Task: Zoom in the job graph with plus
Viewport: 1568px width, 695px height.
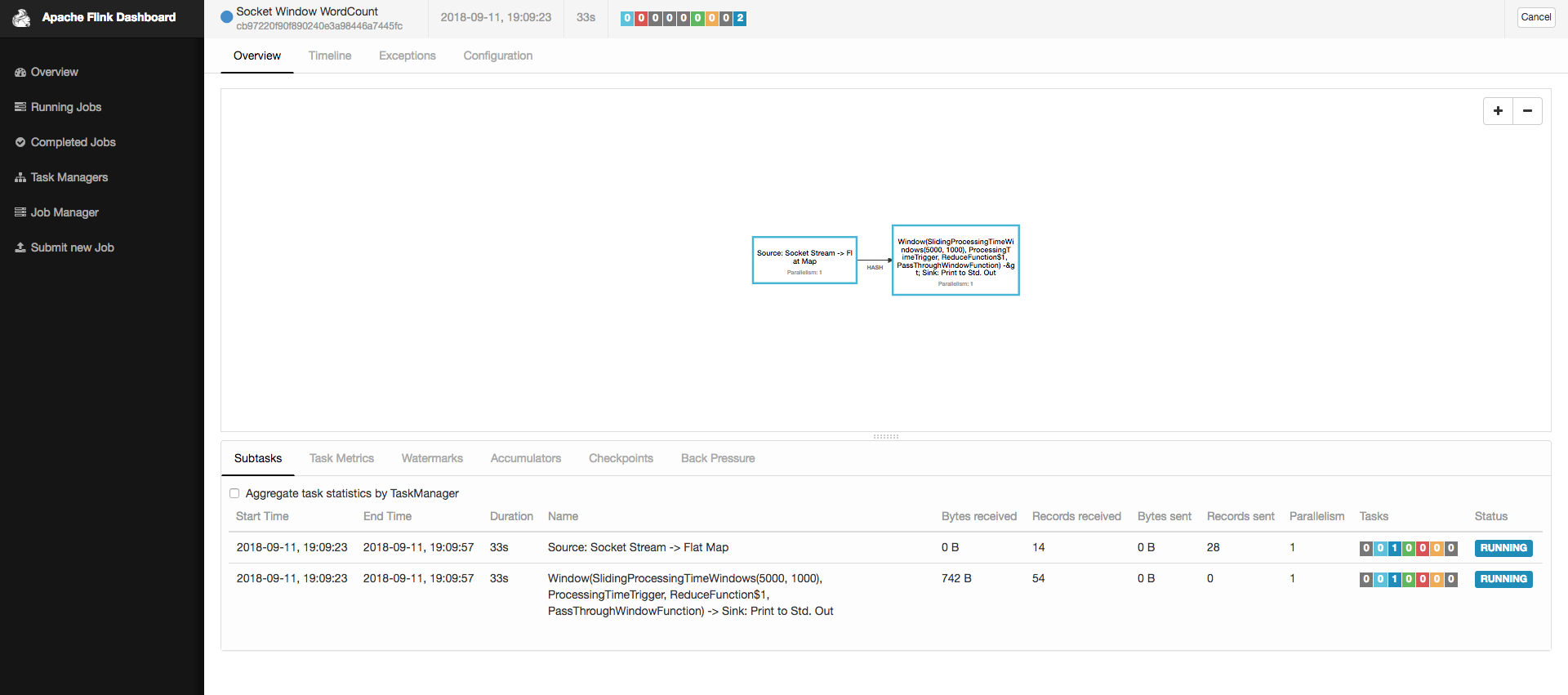Action: (x=1498, y=111)
